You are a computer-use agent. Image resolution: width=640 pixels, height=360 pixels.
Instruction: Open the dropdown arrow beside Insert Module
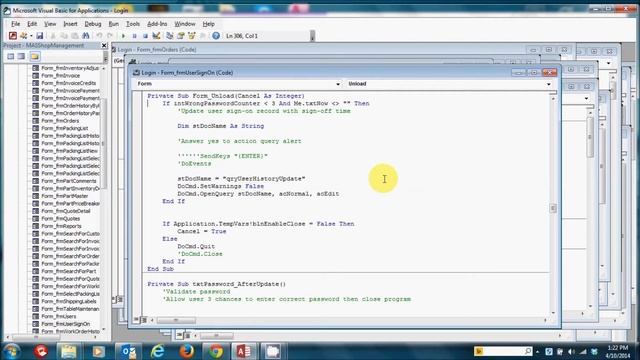pos(31,36)
